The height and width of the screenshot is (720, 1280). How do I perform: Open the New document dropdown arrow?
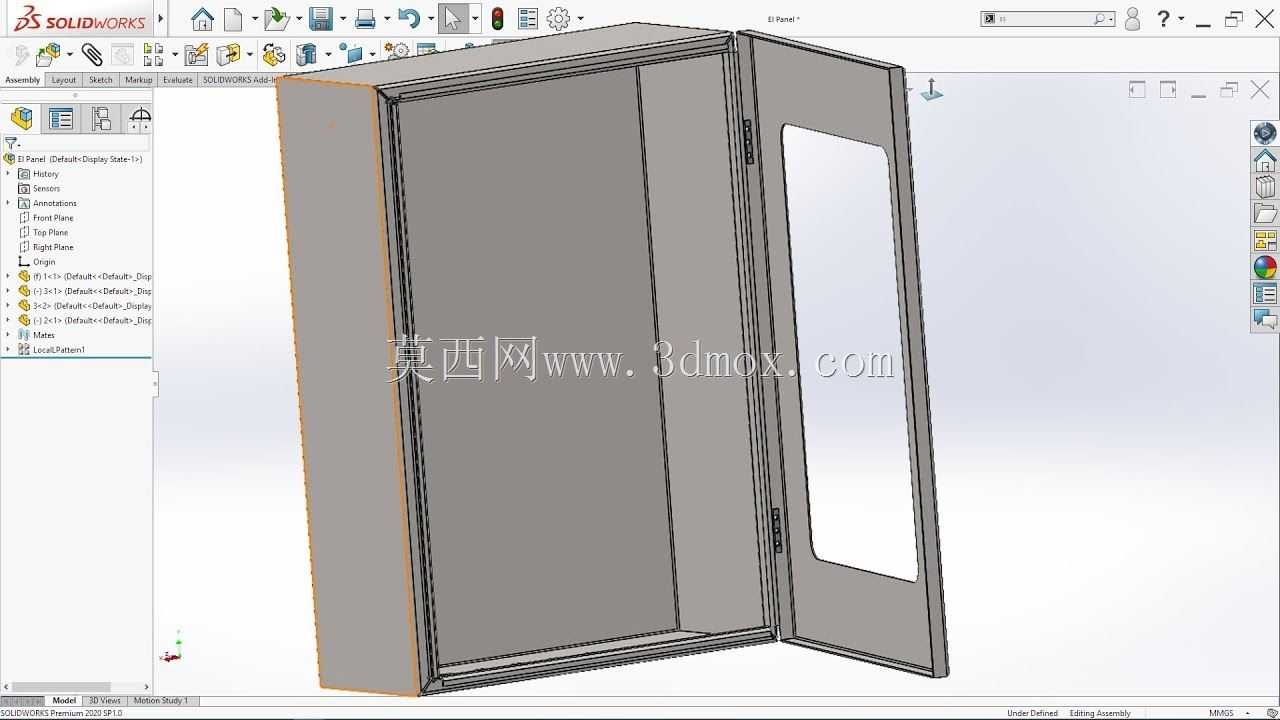tap(255, 18)
